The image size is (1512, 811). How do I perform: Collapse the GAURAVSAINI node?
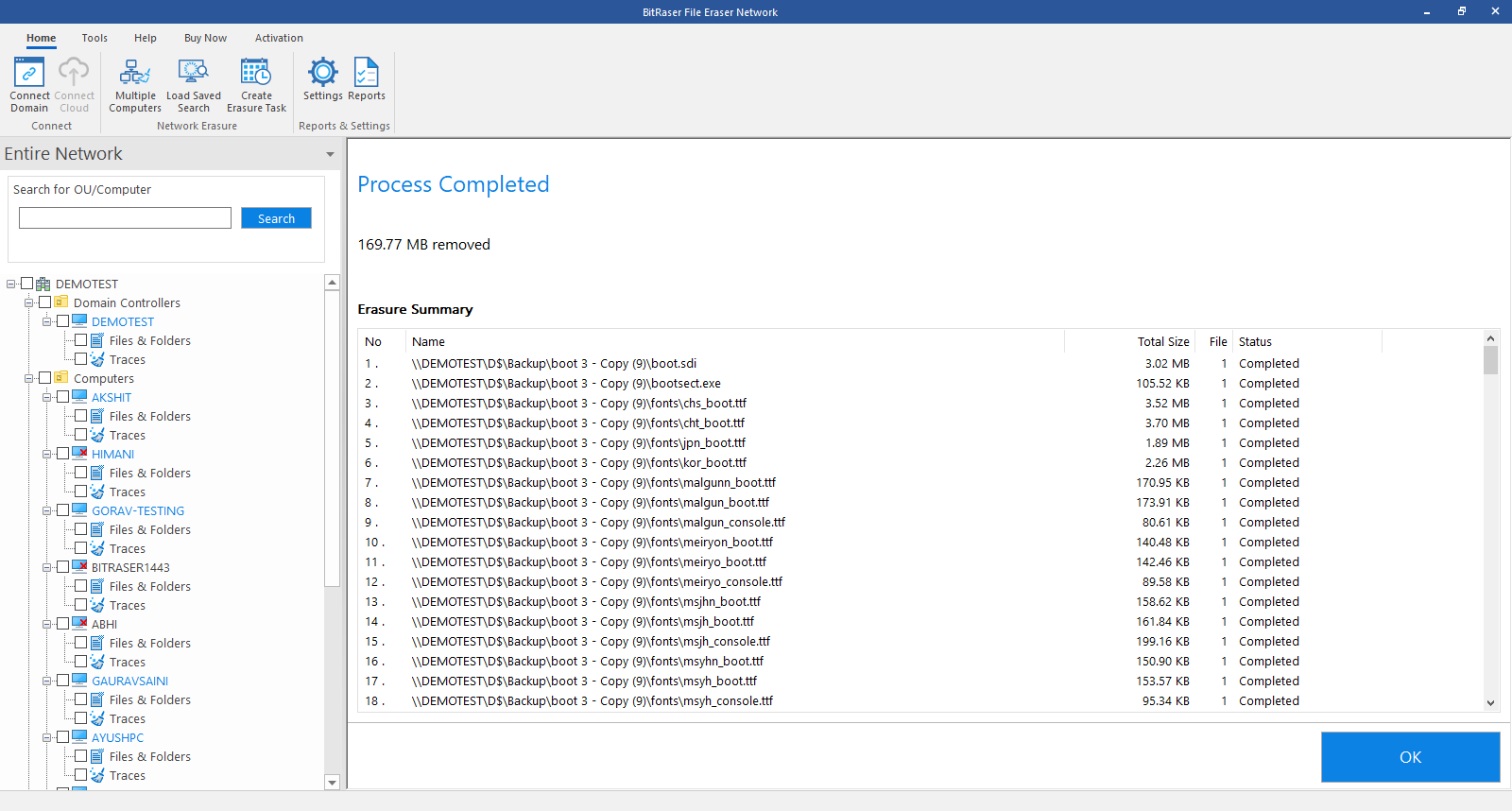pos(47,681)
